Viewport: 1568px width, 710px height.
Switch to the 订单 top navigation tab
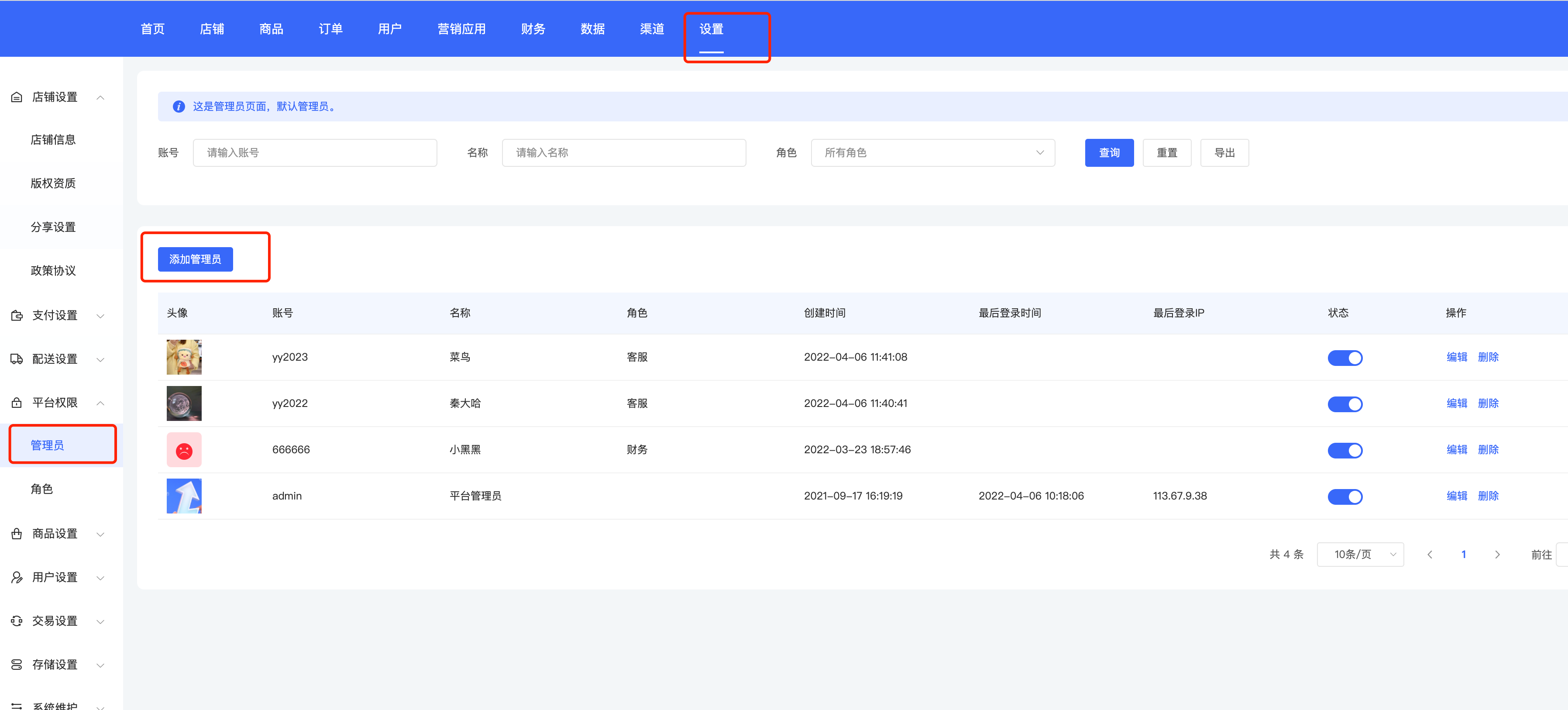pos(330,29)
